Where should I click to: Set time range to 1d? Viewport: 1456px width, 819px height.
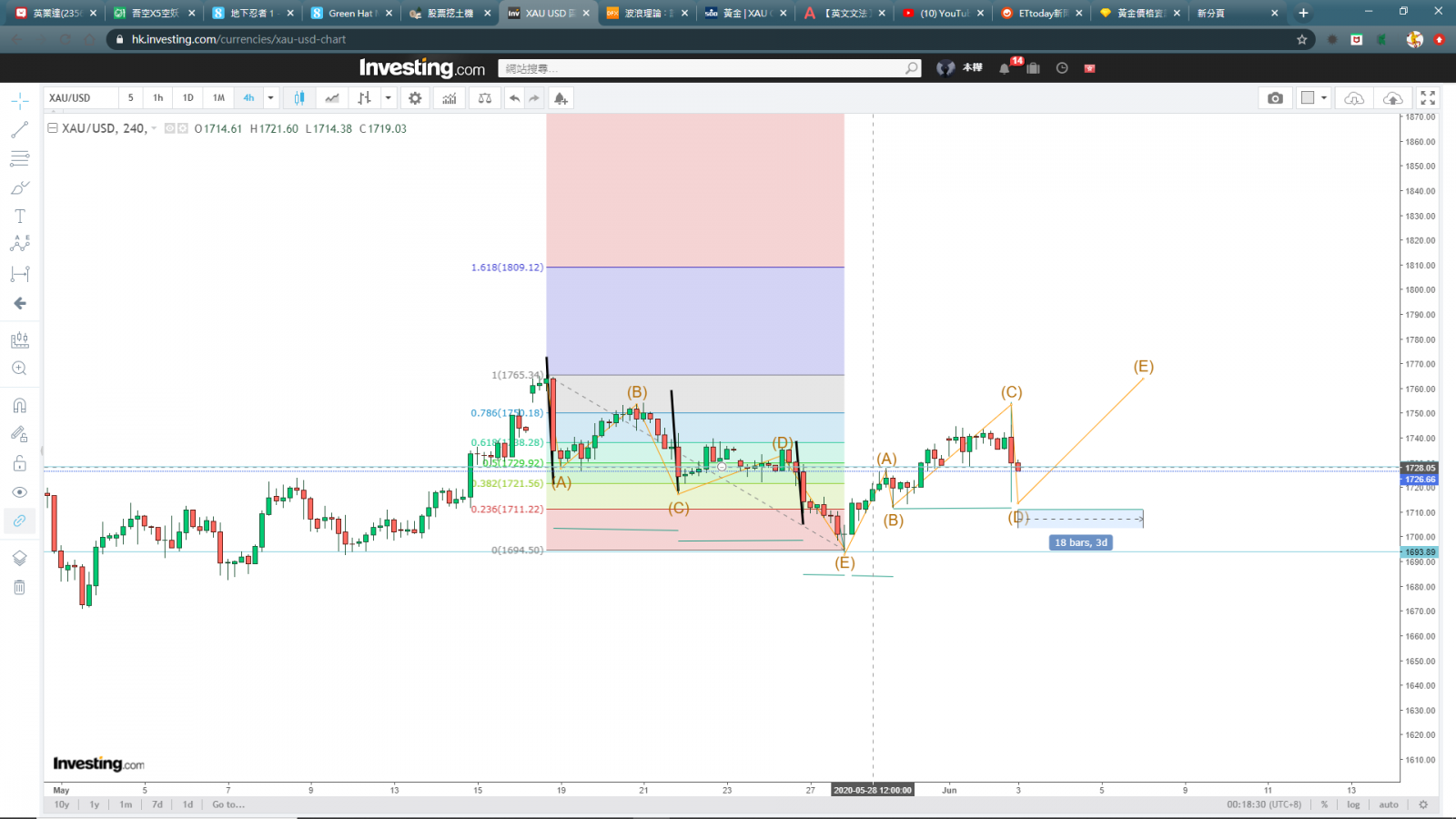(x=187, y=804)
